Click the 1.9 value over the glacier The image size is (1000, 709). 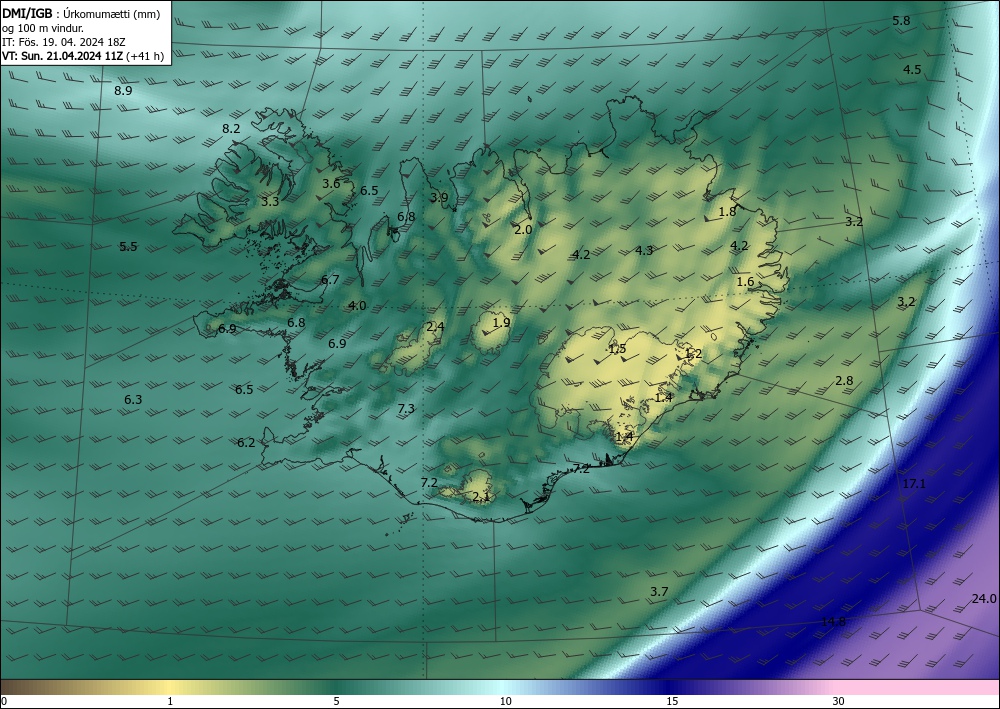coord(502,323)
